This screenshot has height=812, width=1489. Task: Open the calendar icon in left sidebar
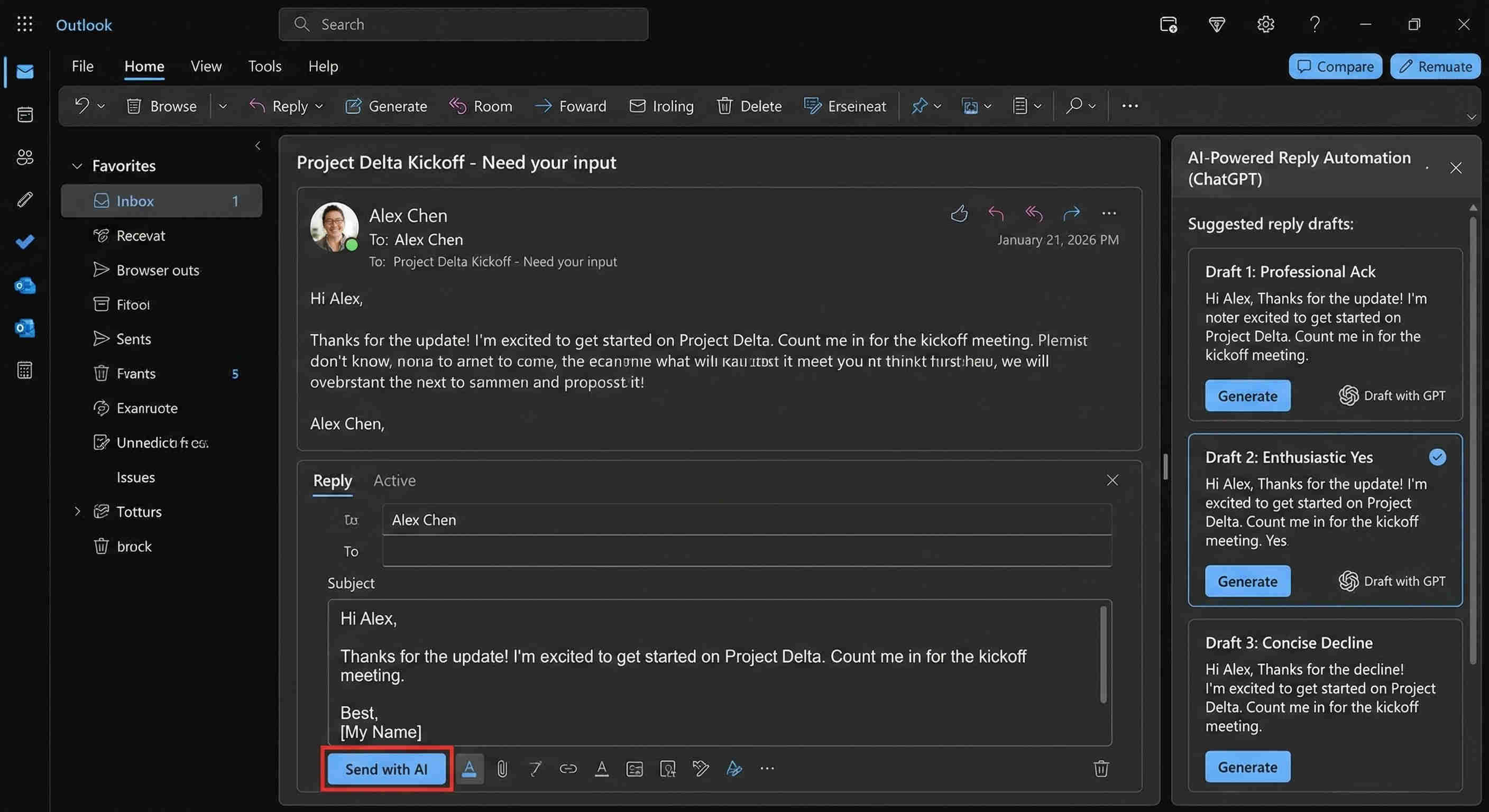click(x=25, y=114)
